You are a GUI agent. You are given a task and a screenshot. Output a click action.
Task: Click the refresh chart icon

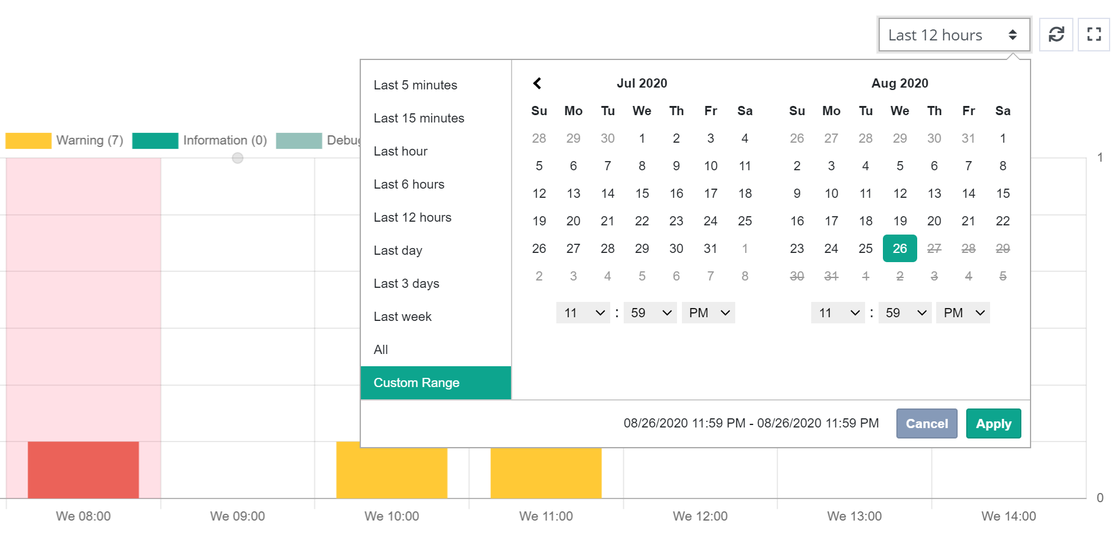click(x=1056, y=34)
